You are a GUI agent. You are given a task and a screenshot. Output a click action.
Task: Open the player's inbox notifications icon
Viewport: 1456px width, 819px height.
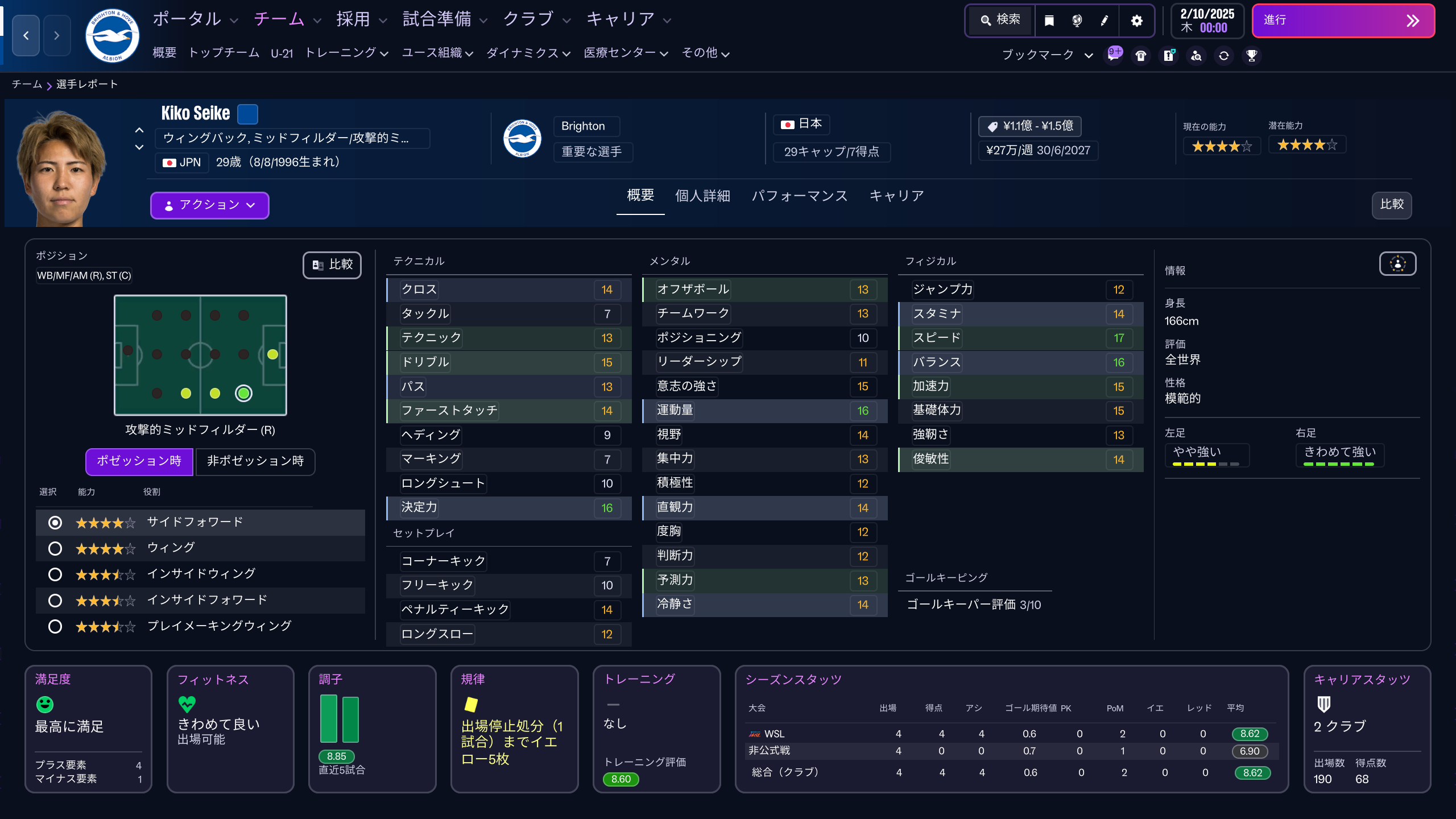(x=1114, y=55)
